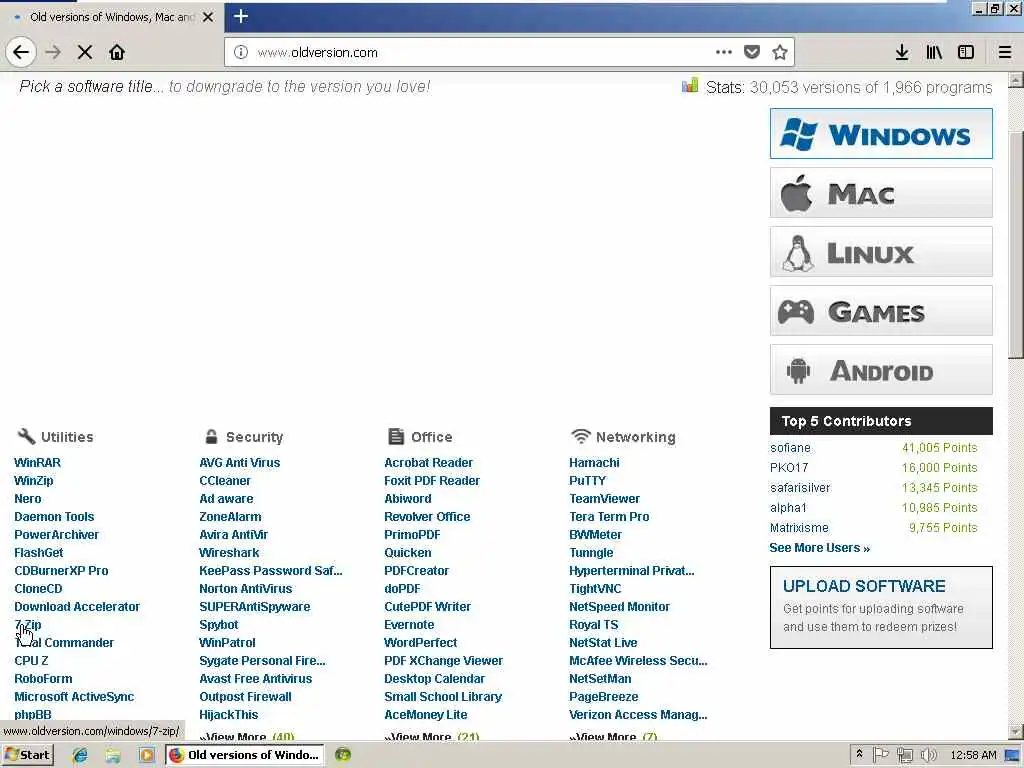Choose the Mac platform button
Screen dimensions: 1024x768
click(881, 193)
